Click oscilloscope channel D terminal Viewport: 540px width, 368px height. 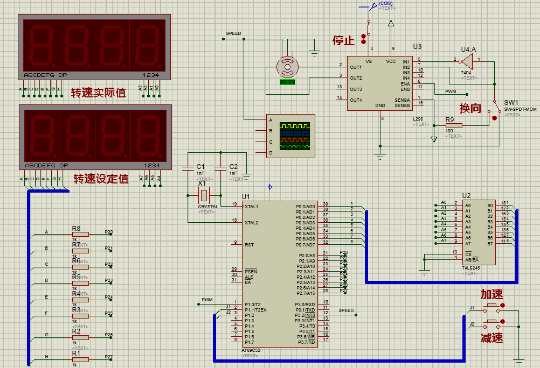click(262, 153)
